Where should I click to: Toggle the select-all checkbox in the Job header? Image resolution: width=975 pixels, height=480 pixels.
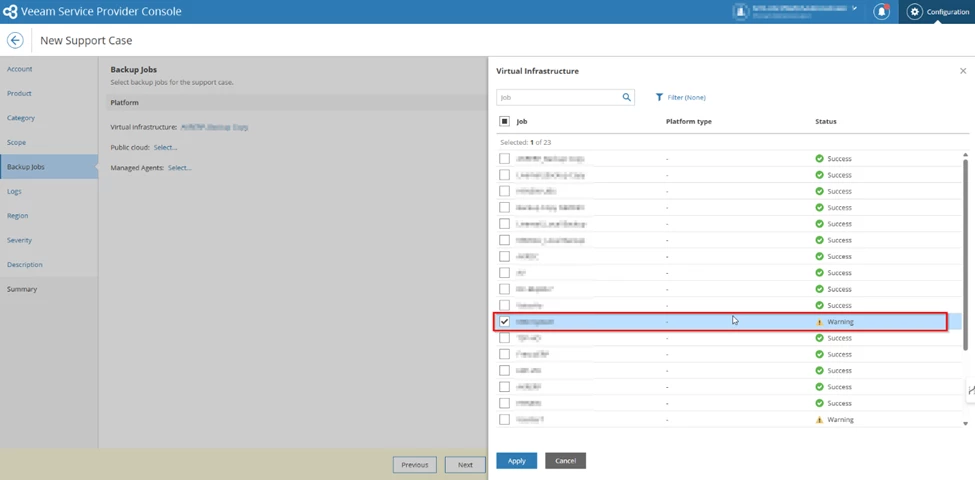tap(504, 121)
